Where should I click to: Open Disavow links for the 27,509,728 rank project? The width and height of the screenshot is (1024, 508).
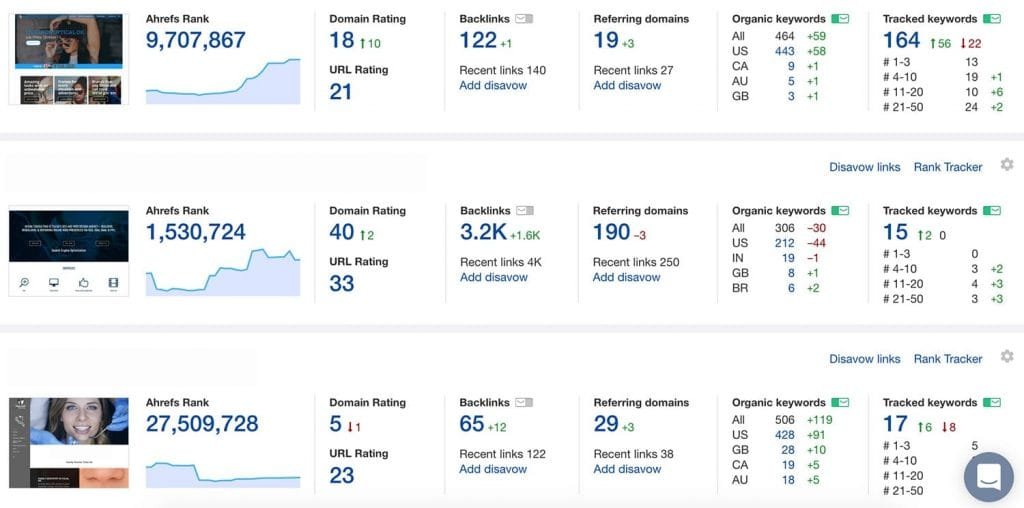pyautogui.click(x=865, y=359)
